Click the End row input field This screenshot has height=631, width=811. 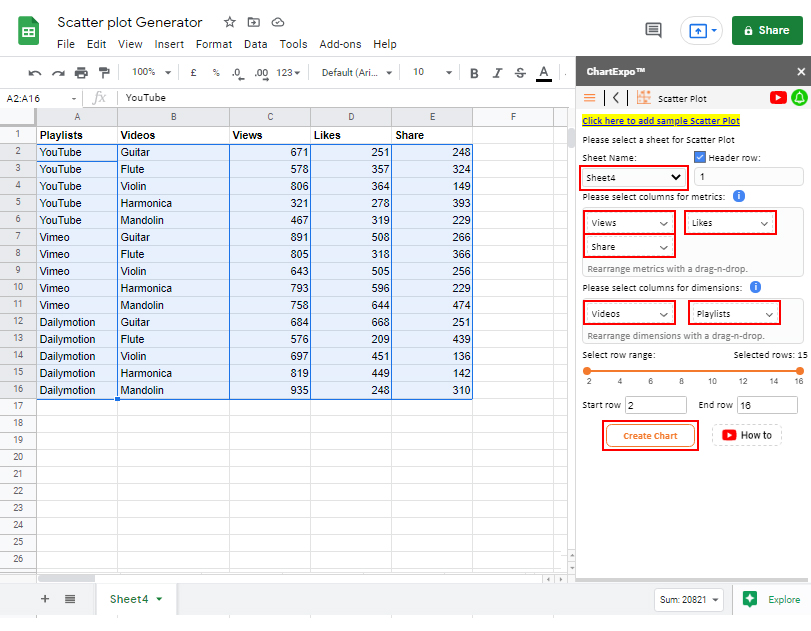click(768, 405)
